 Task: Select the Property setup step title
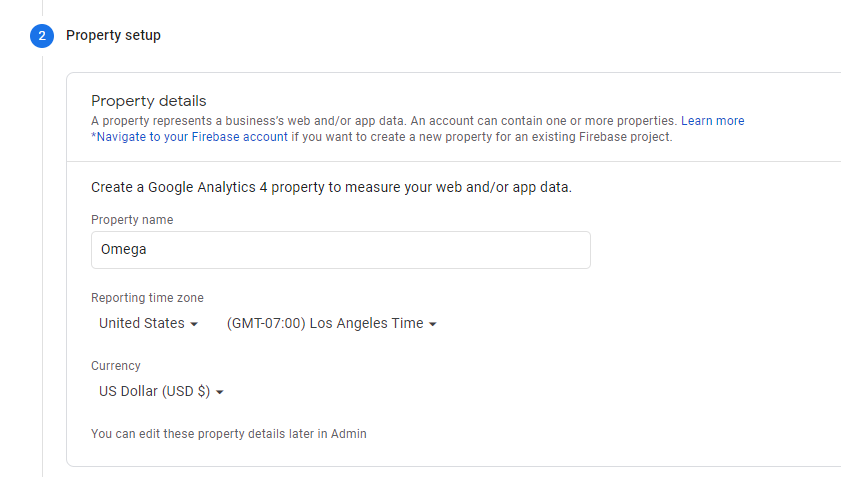tap(113, 35)
